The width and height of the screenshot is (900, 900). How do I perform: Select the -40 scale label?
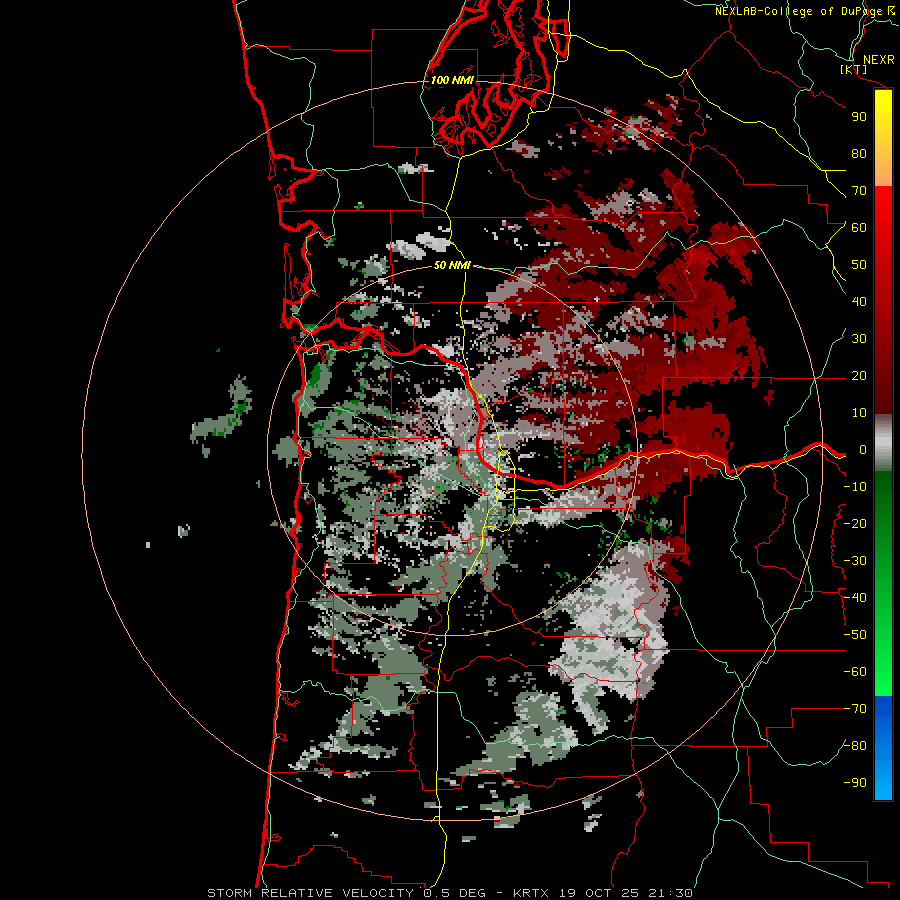[855, 598]
